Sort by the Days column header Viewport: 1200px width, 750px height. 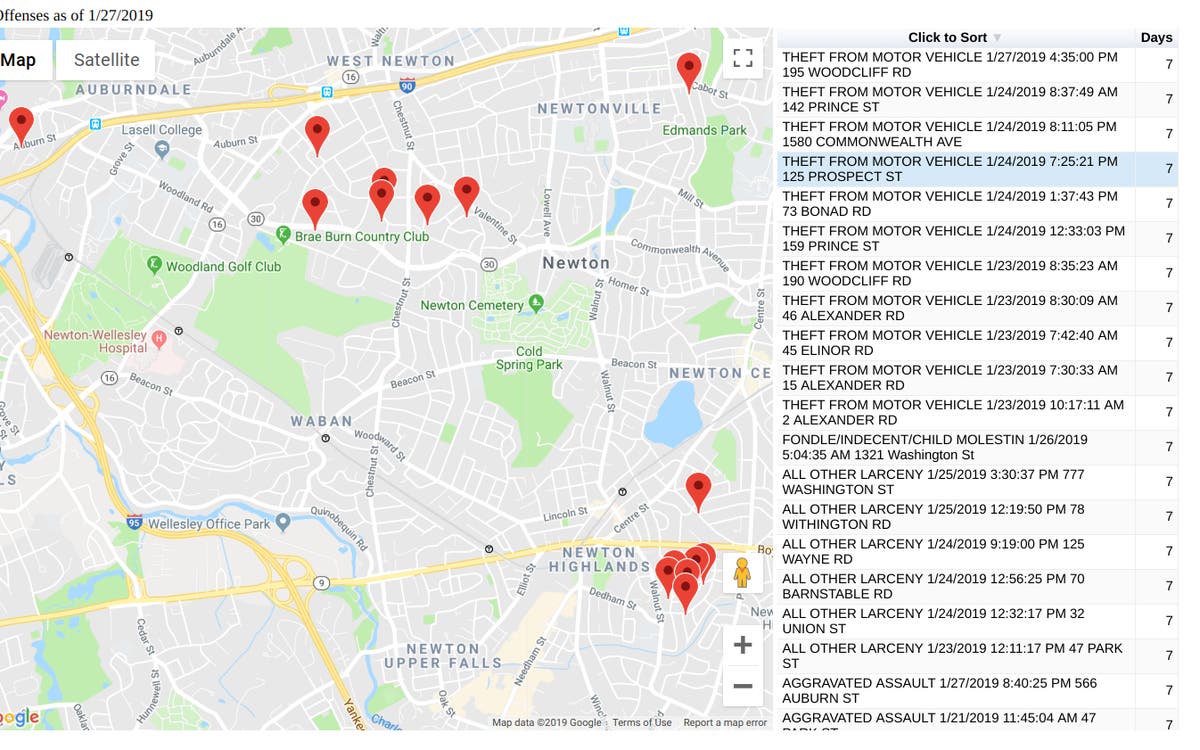coord(1156,37)
